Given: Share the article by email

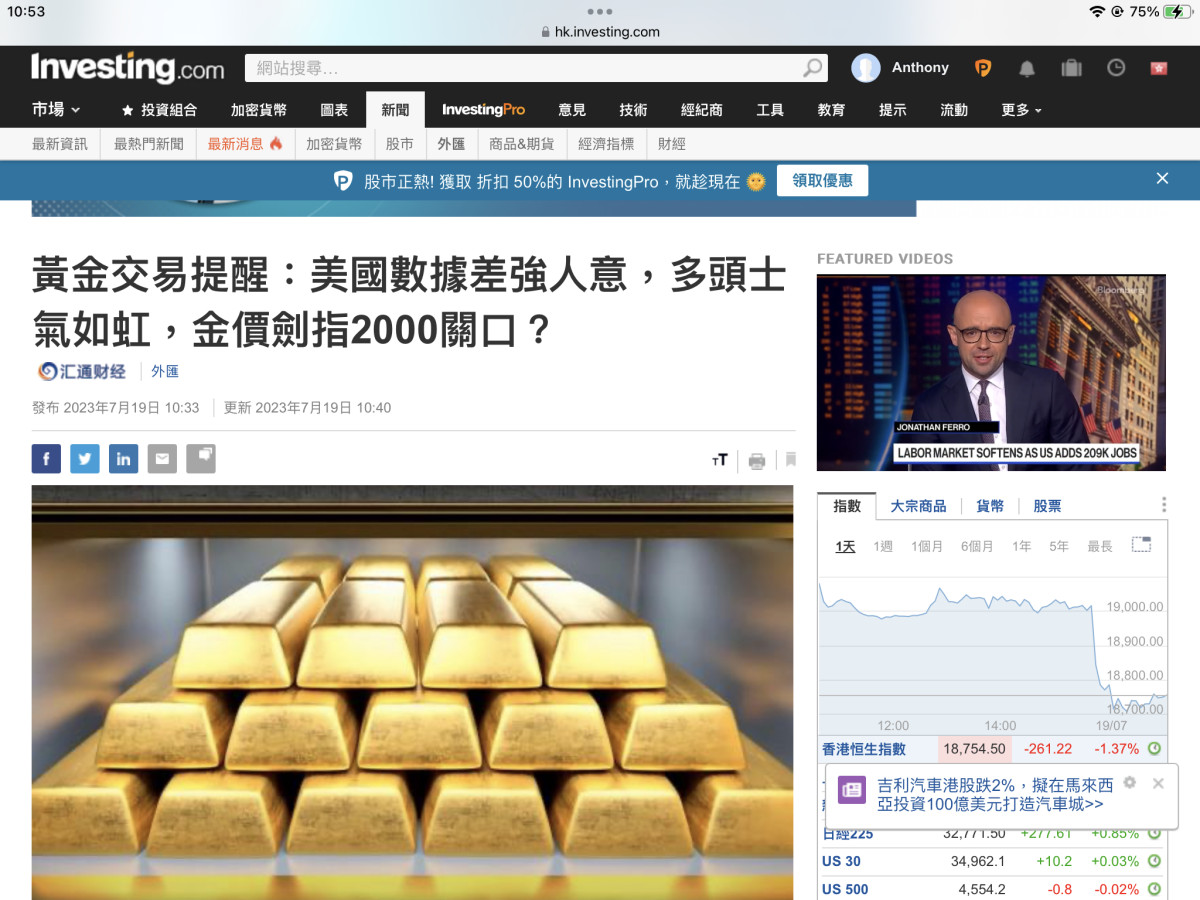Looking at the screenshot, I should tap(162, 459).
